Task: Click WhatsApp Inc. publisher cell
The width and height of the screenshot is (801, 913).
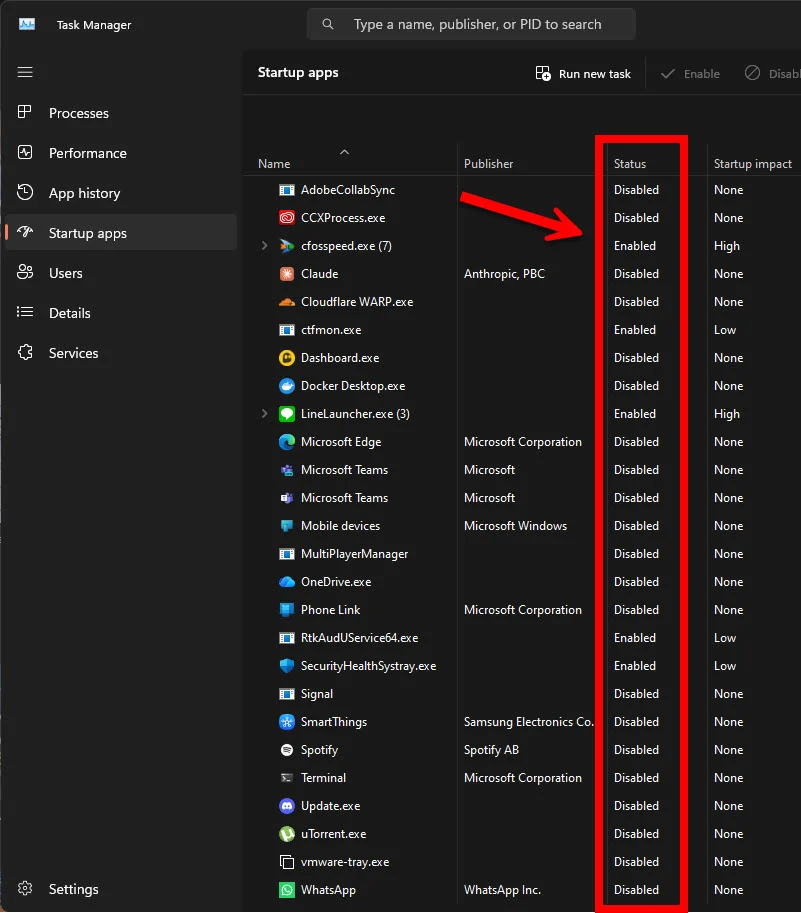Action: tap(502, 890)
